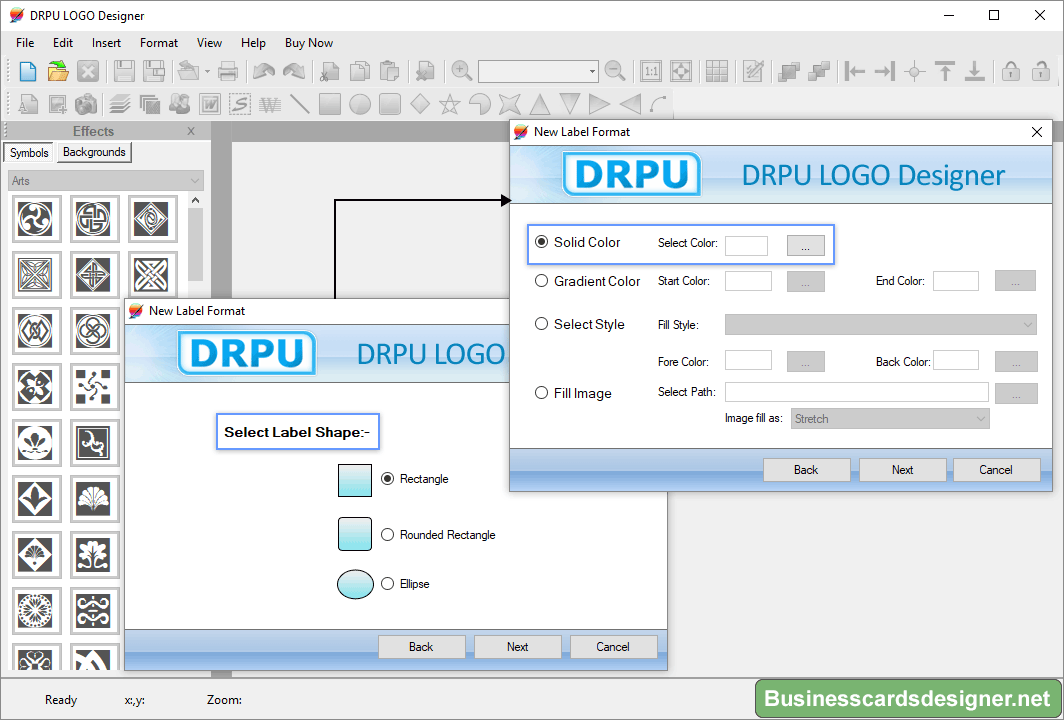Select the arc drawing tool
This screenshot has height=720, width=1064.
(x=658, y=104)
